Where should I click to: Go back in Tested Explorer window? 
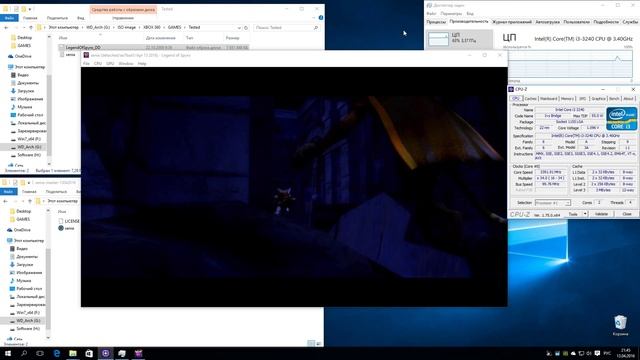(6, 28)
